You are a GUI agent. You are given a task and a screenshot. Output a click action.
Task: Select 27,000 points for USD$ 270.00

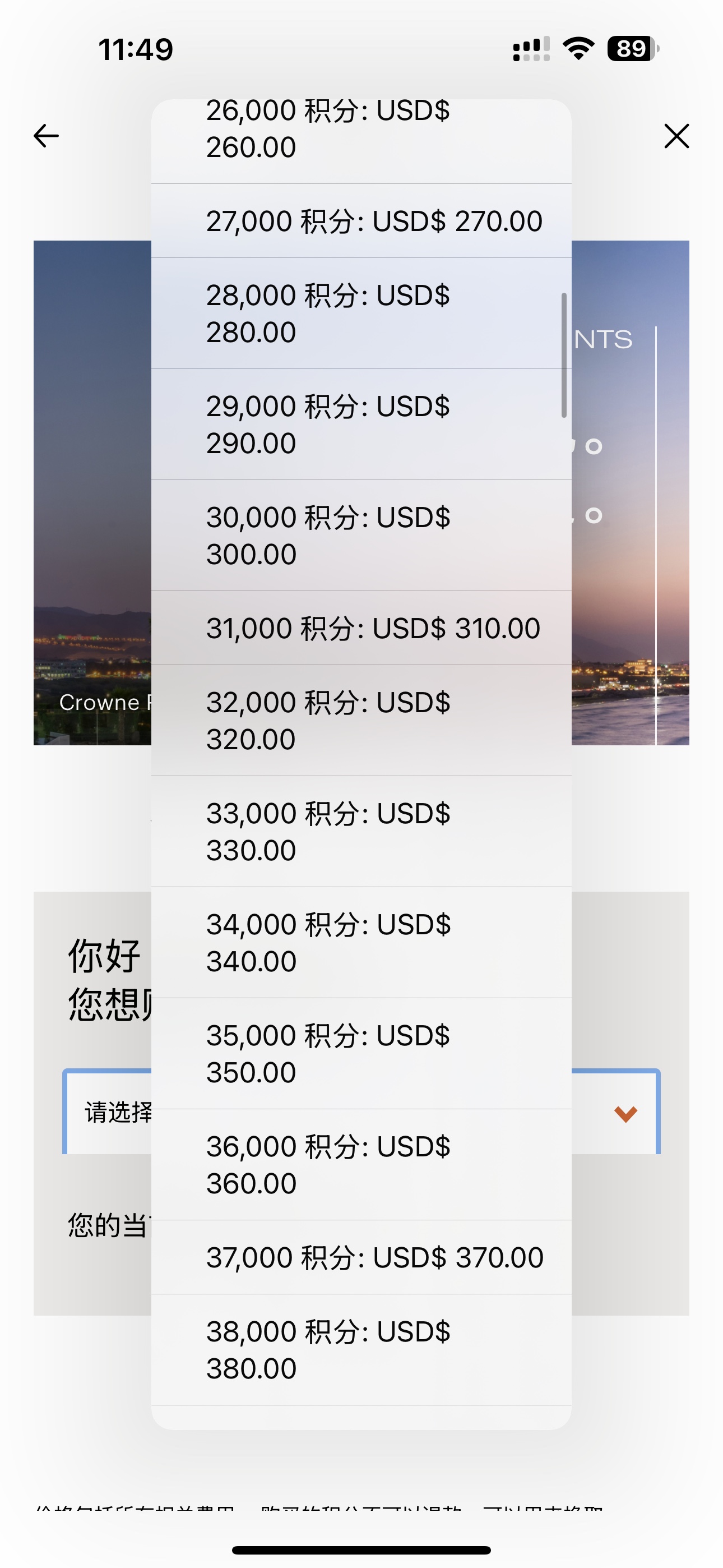(361, 221)
